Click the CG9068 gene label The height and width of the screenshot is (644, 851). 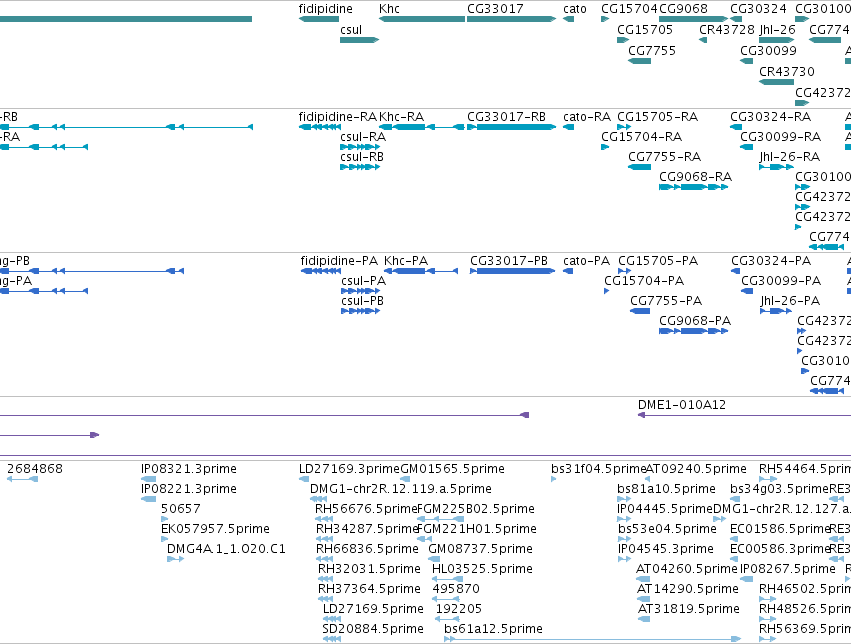click(683, 9)
